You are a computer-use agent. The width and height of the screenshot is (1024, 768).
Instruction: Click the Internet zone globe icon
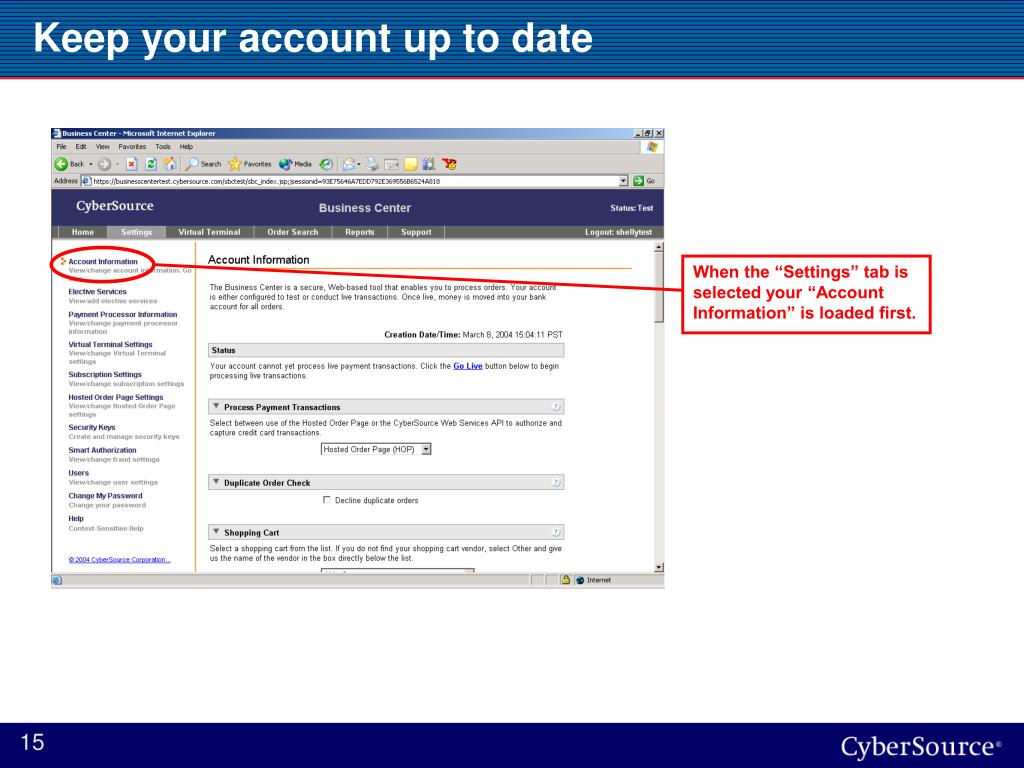click(x=580, y=580)
